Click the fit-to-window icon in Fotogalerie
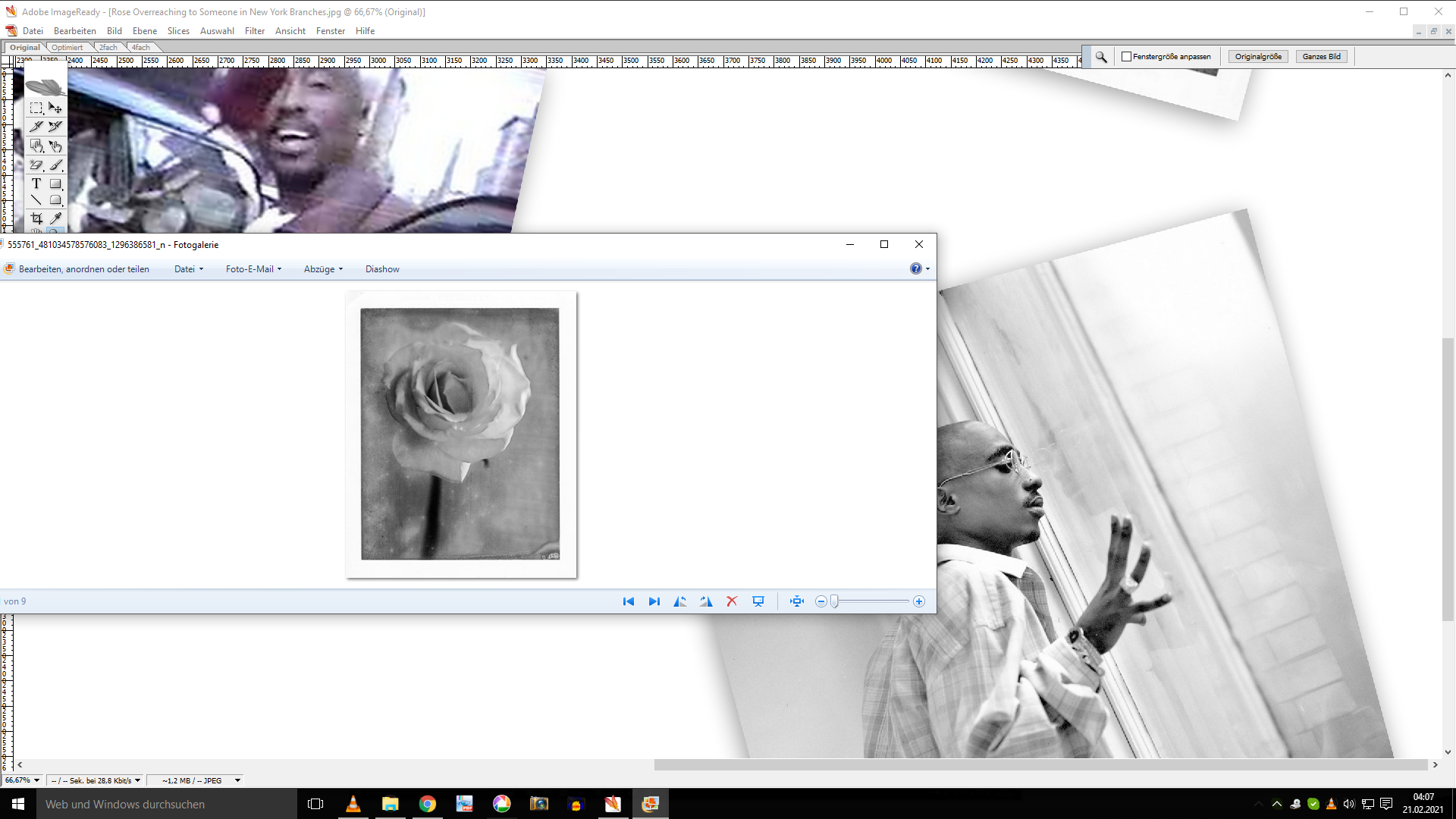Viewport: 1456px width, 819px height. point(796,601)
